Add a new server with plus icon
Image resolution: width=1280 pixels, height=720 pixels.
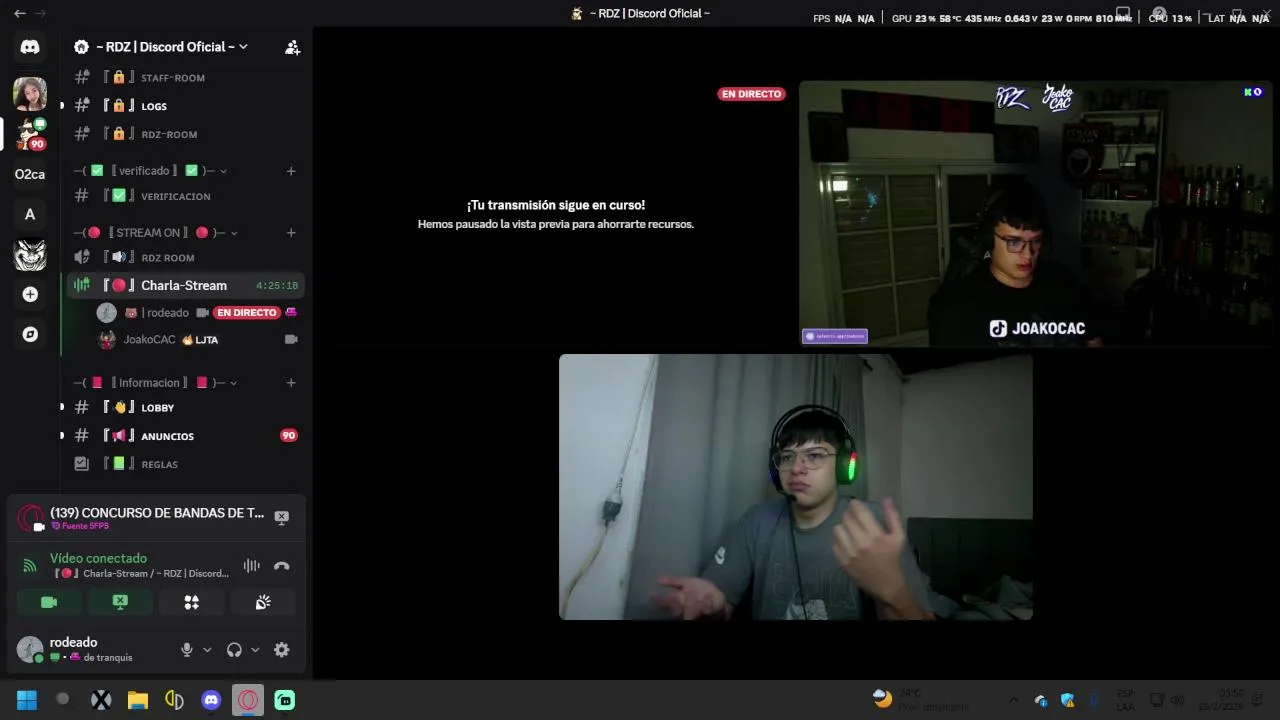[x=30, y=294]
